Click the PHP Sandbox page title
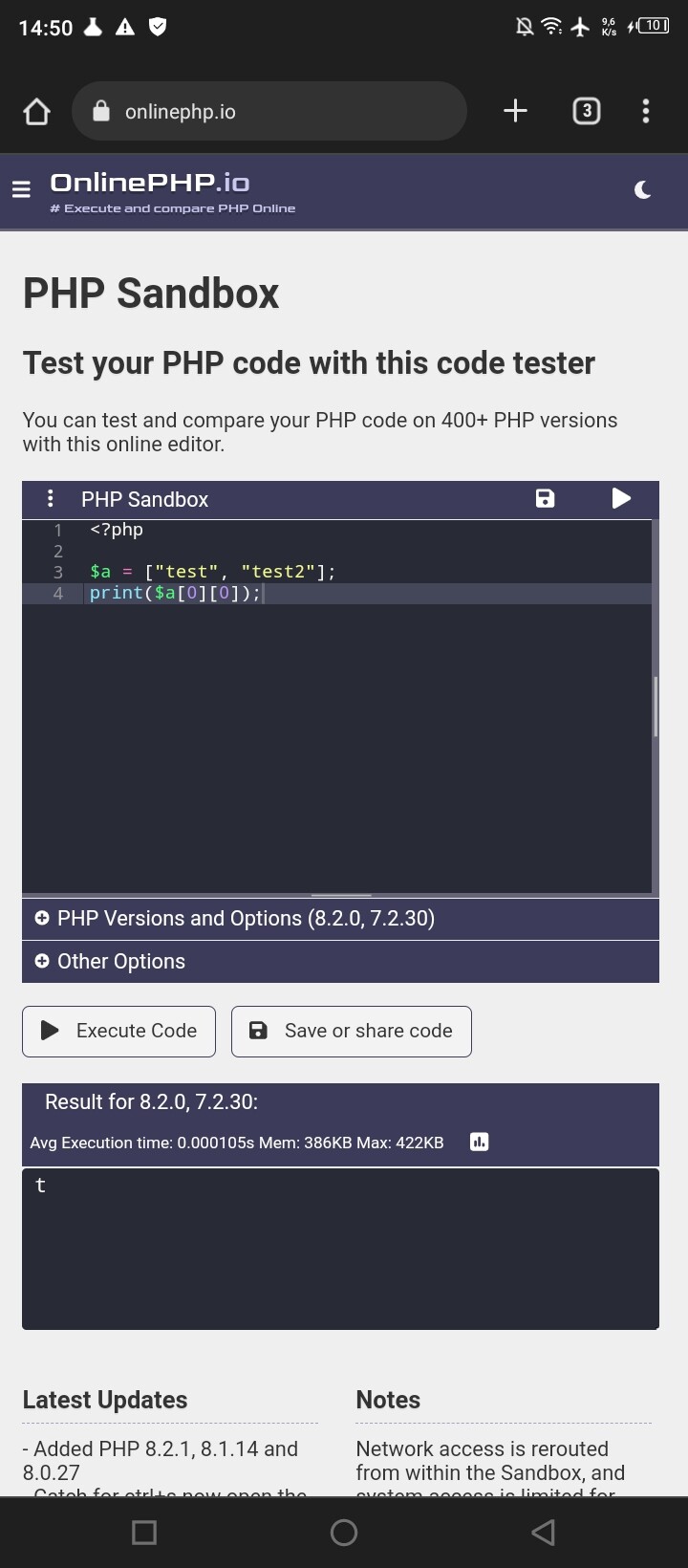Screen dimensions: 688x1568 pyautogui.click(x=151, y=293)
